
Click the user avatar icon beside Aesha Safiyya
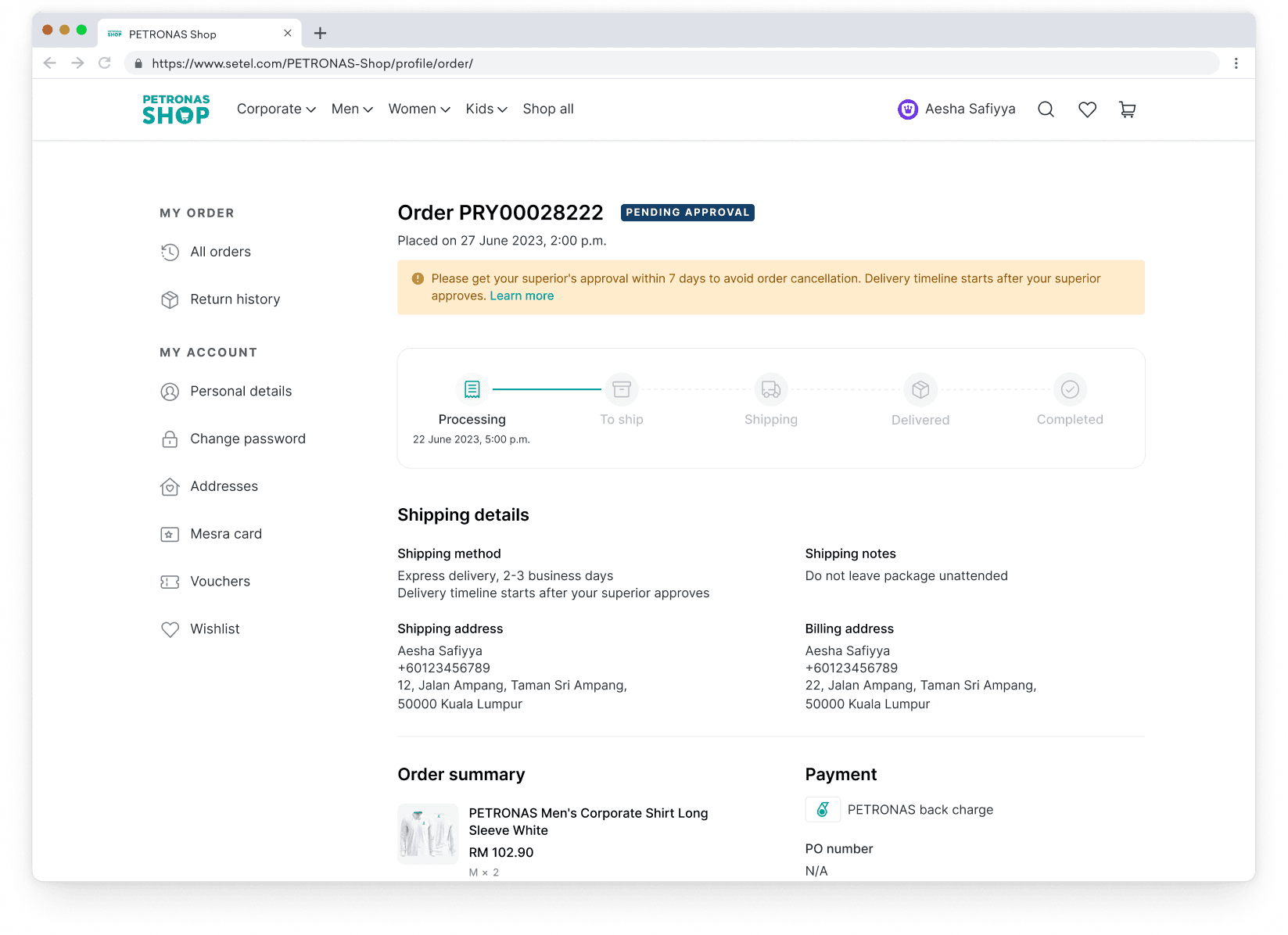907,109
